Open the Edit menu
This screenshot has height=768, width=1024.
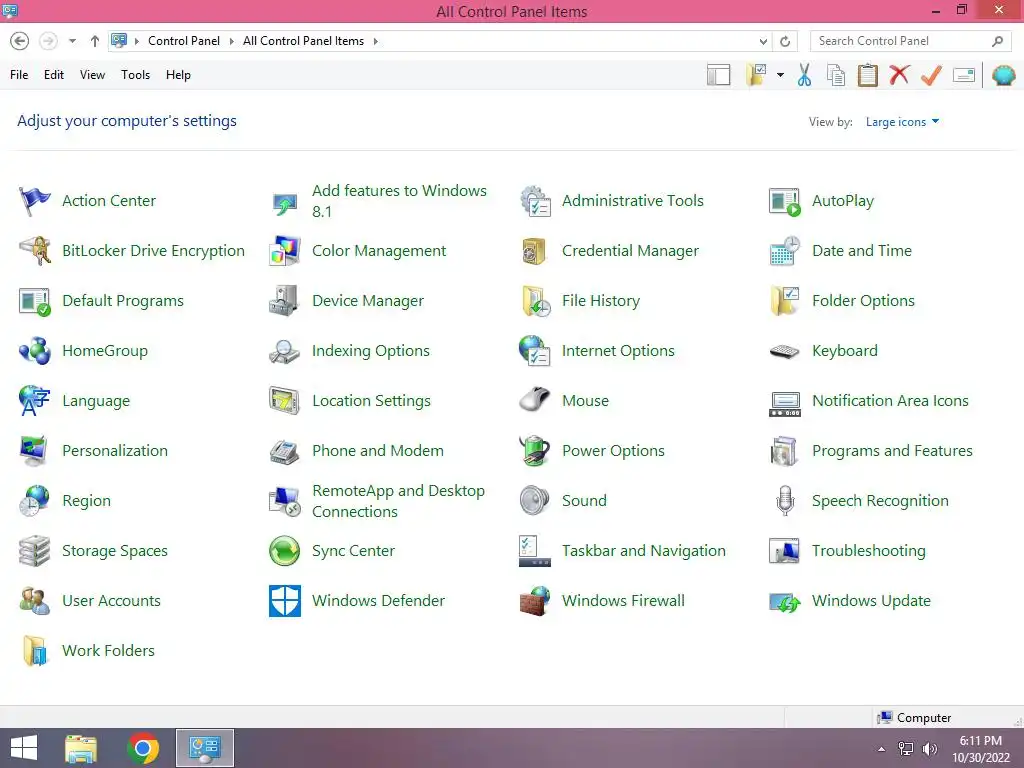54,75
